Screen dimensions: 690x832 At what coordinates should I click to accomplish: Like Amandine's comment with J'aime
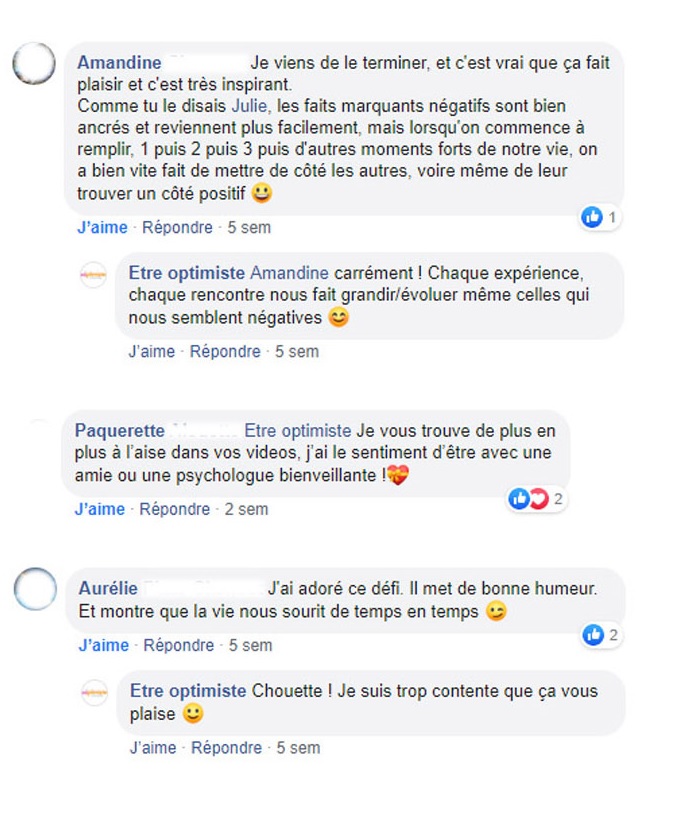[x=102, y=227]
